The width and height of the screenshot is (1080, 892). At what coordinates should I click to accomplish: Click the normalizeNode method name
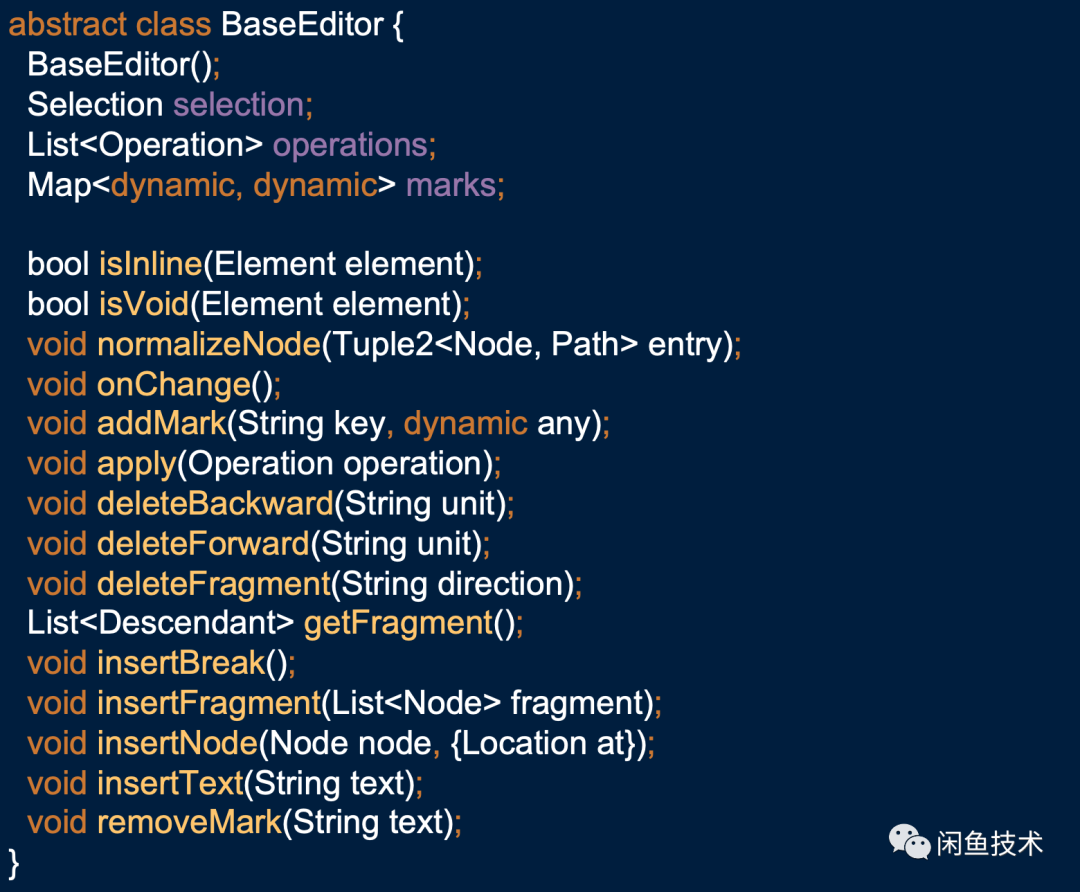click(208, 344)
